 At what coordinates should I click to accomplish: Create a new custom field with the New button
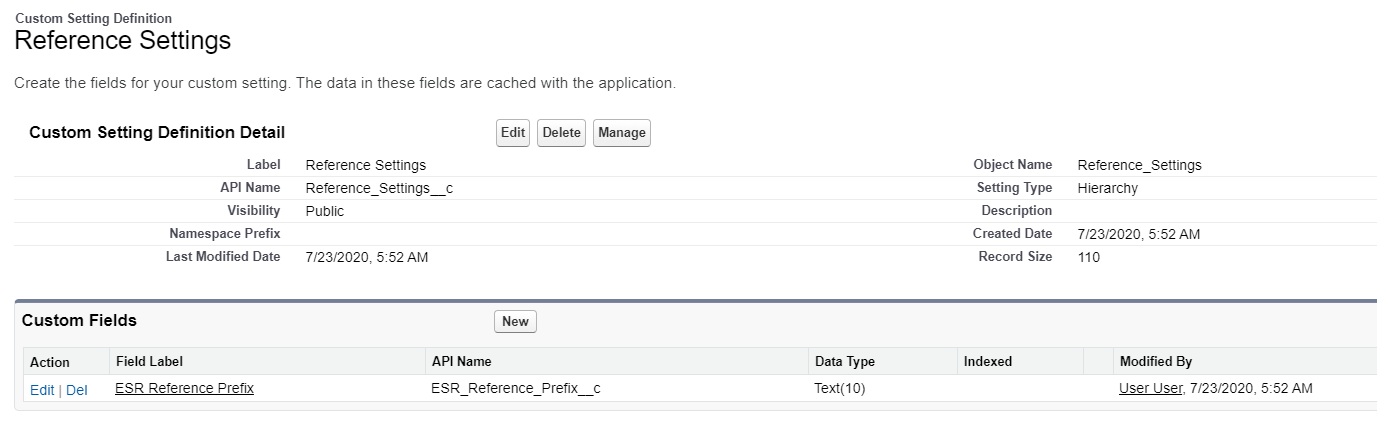click(515, 321)
